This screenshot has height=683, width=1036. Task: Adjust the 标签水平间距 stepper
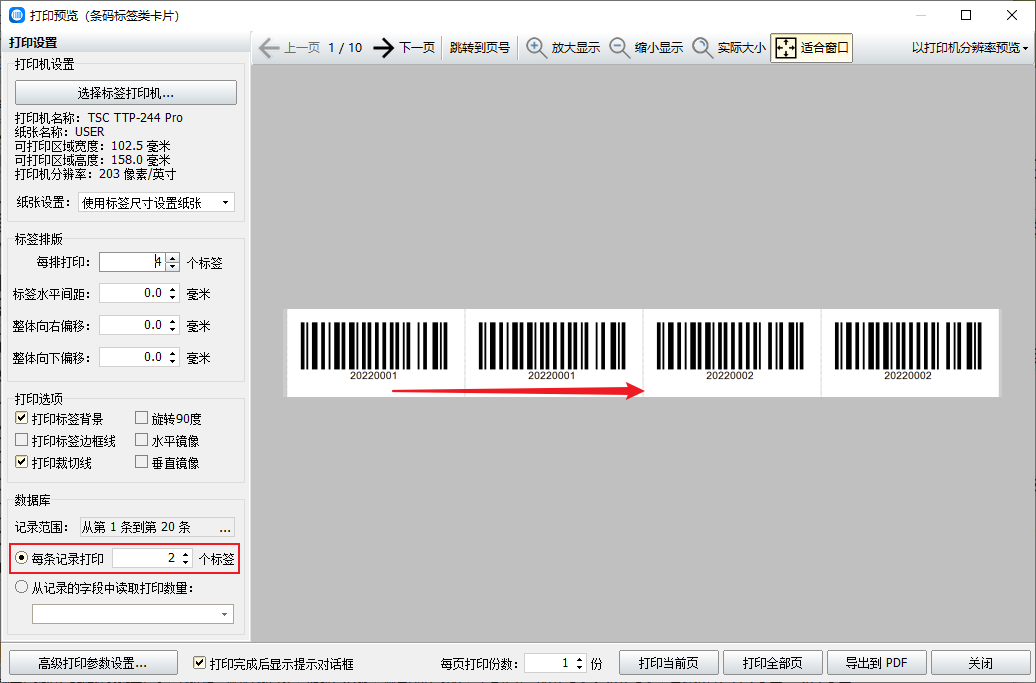tap(172, 293)
